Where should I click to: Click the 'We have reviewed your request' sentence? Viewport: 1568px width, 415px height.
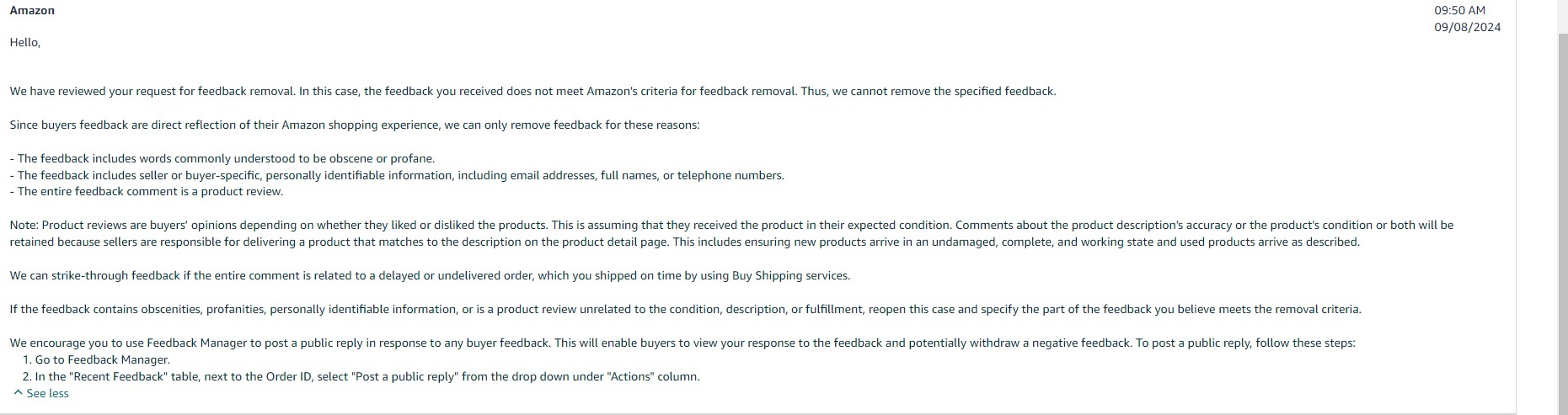point(532,91)
